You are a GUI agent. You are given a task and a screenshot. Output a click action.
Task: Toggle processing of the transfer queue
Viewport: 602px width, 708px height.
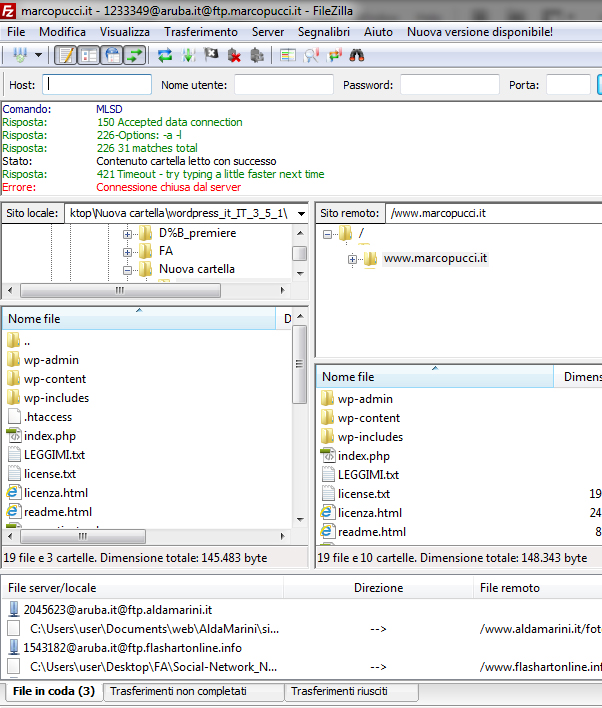[x=188, y=56]
